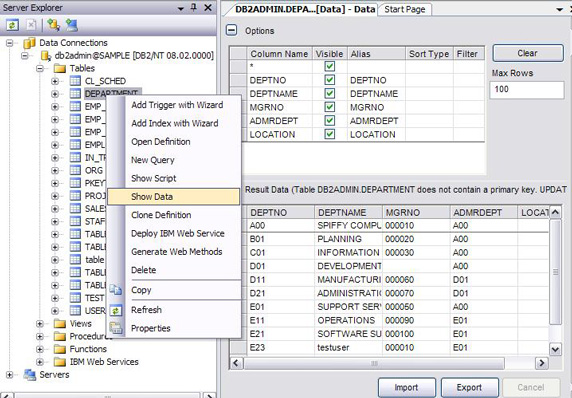Uncheck Visible for ADMRDEPT column
This screenshot has height=398, width=572.
(x=330, y=120)
